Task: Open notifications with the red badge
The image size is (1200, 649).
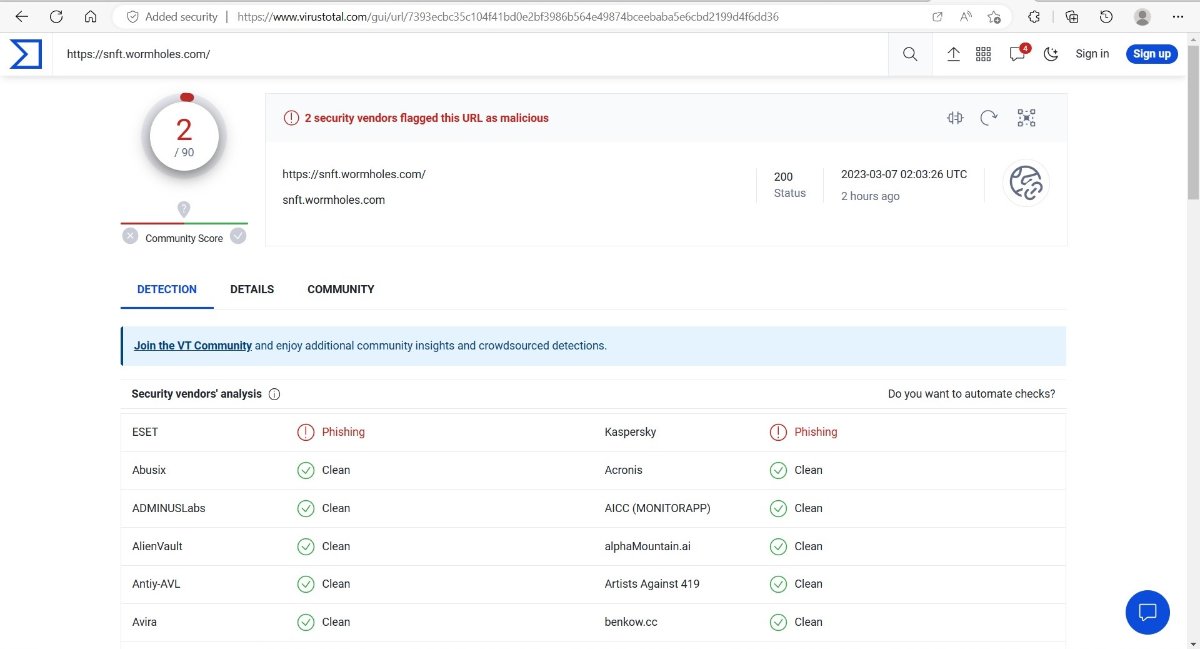Action: click(x=1018, y=54)
